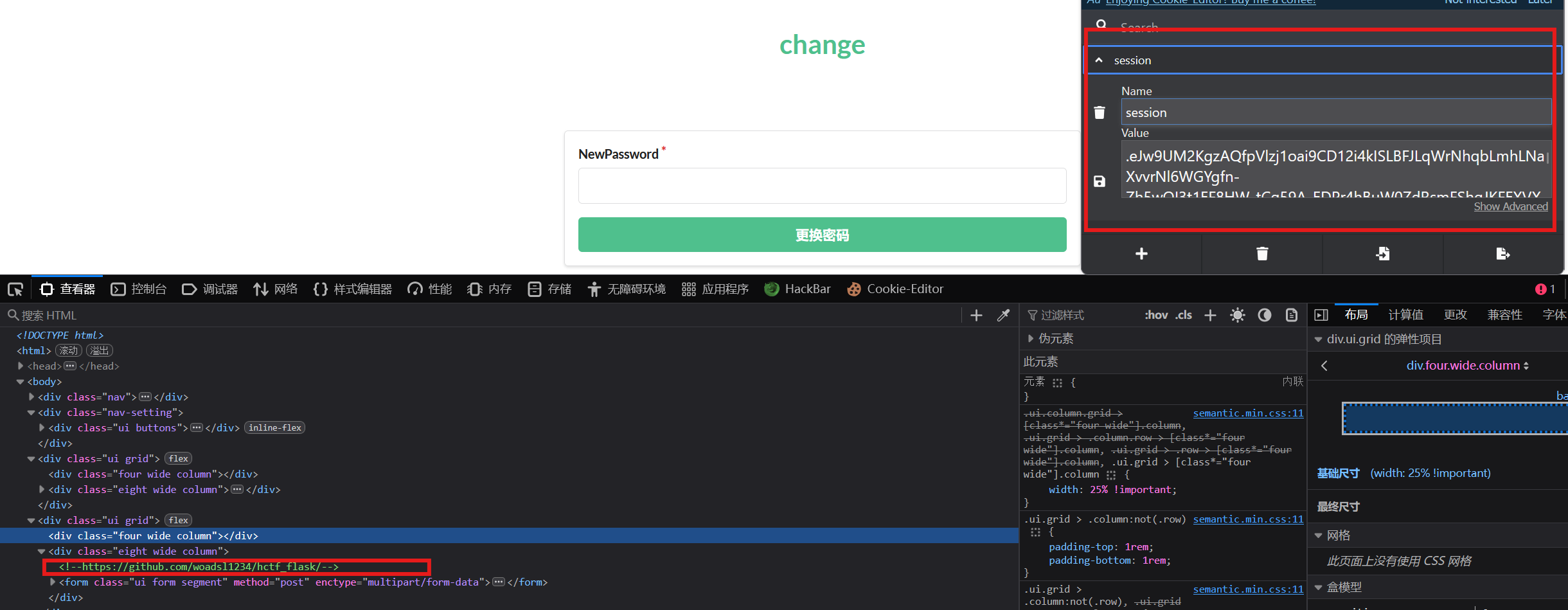Collapse the div.ui.grid 的弹性项目 section
The image size is (1568, 610).
point(1319,339)
